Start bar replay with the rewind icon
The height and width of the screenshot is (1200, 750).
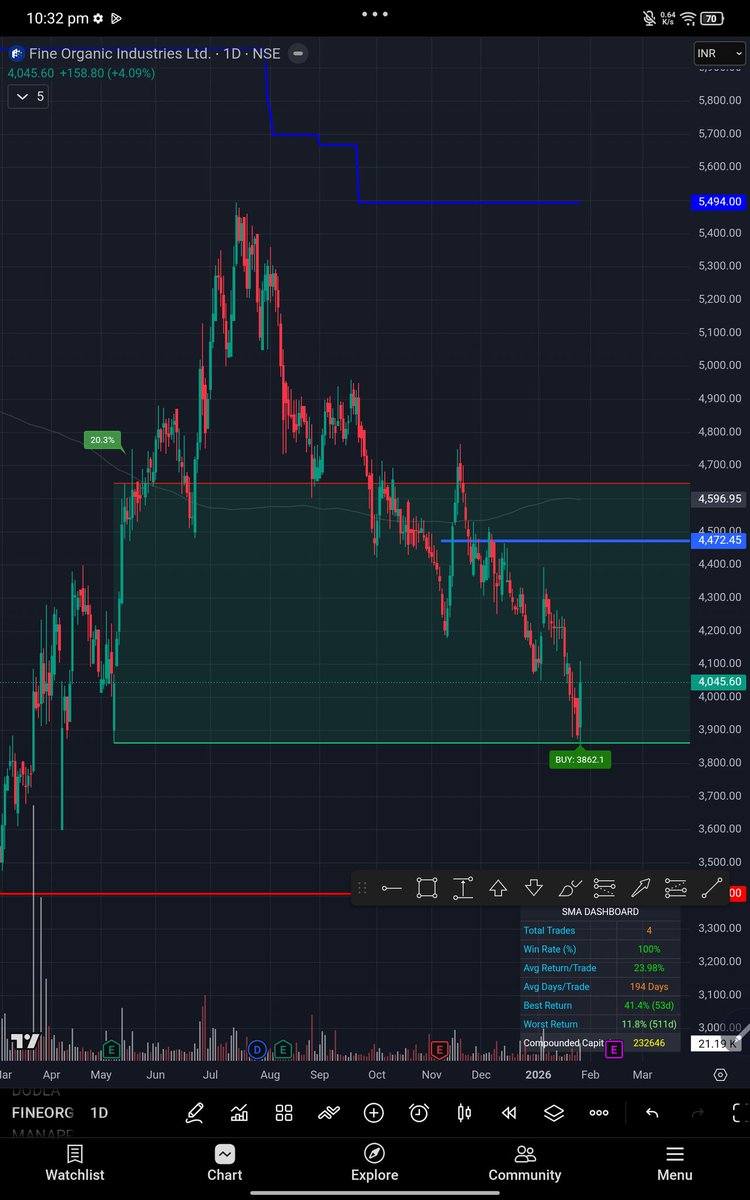click(509, 1112)
